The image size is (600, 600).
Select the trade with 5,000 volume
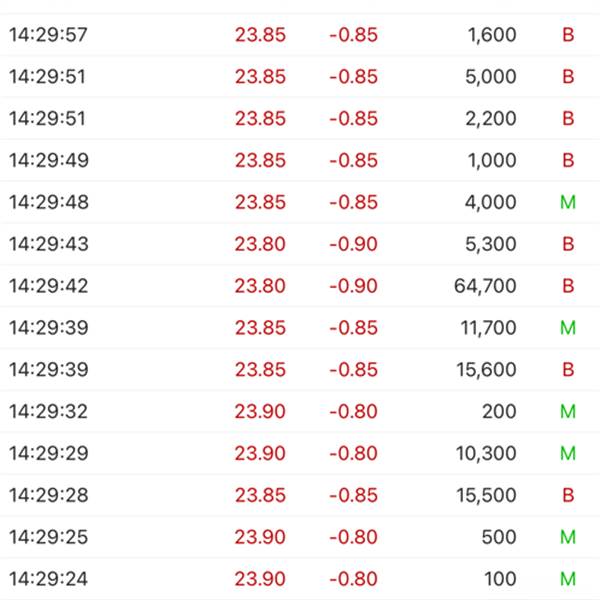(x=491, y=77)
